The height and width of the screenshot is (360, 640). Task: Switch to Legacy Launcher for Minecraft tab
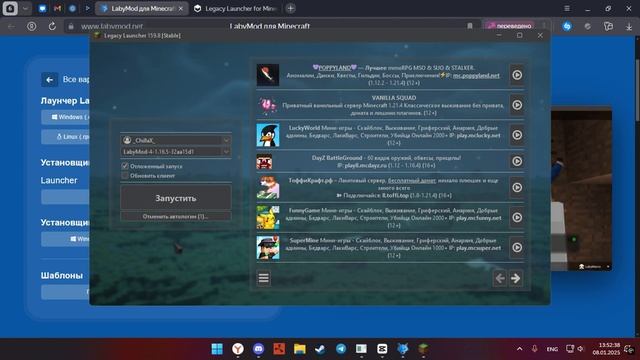(236, 8)
